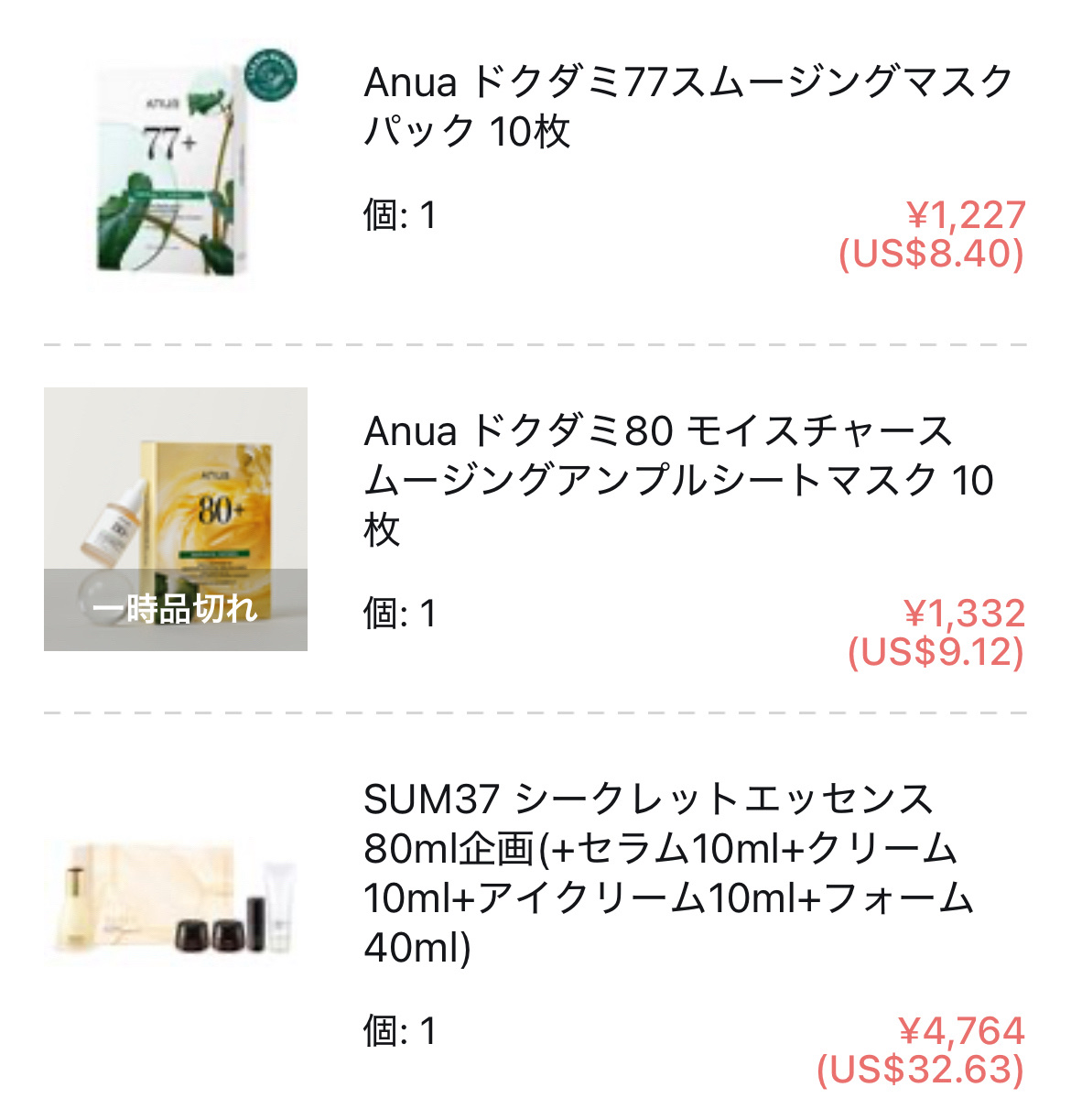Image resolution: width=1071 pixels, height=1120 pixels.
Task: Click the ¥4,764 price
Action: tap(961, 1031)
